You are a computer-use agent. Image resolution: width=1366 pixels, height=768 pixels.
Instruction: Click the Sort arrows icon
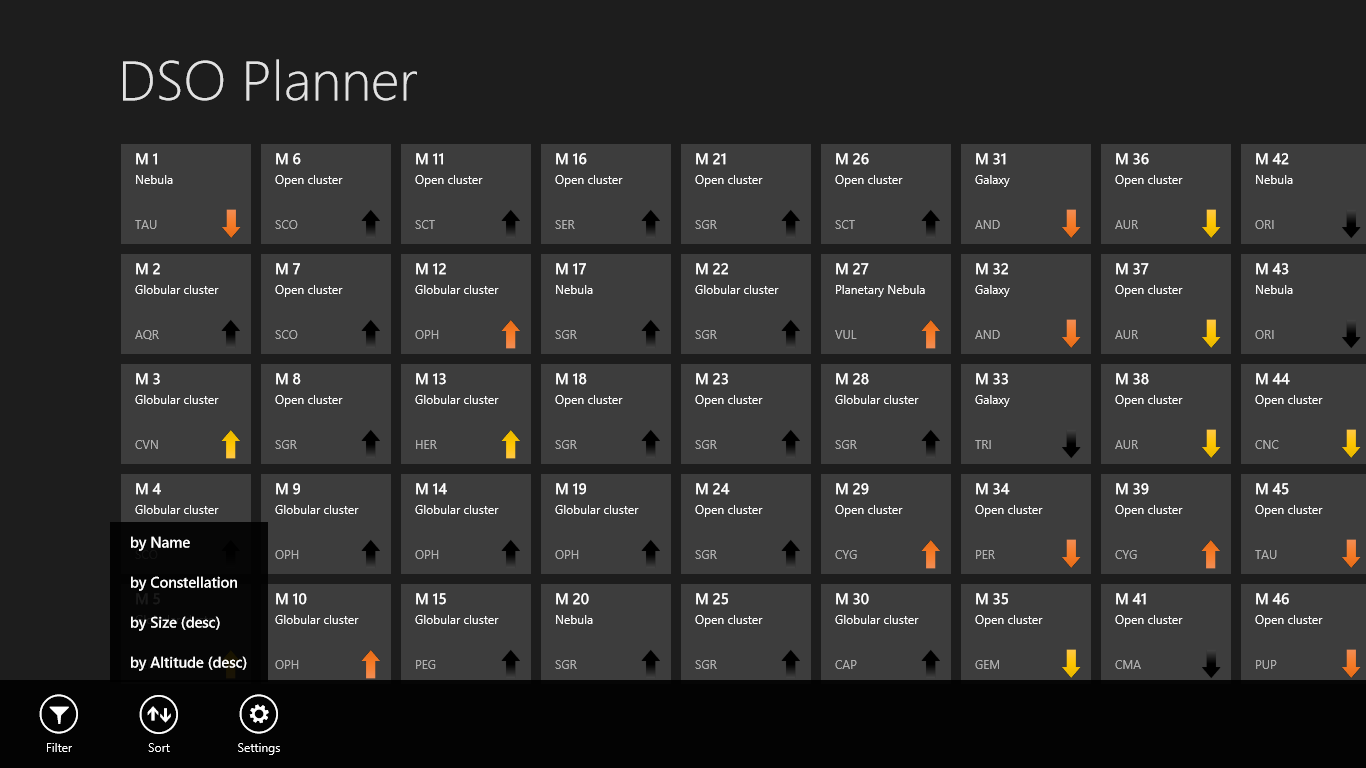[159, 714]
